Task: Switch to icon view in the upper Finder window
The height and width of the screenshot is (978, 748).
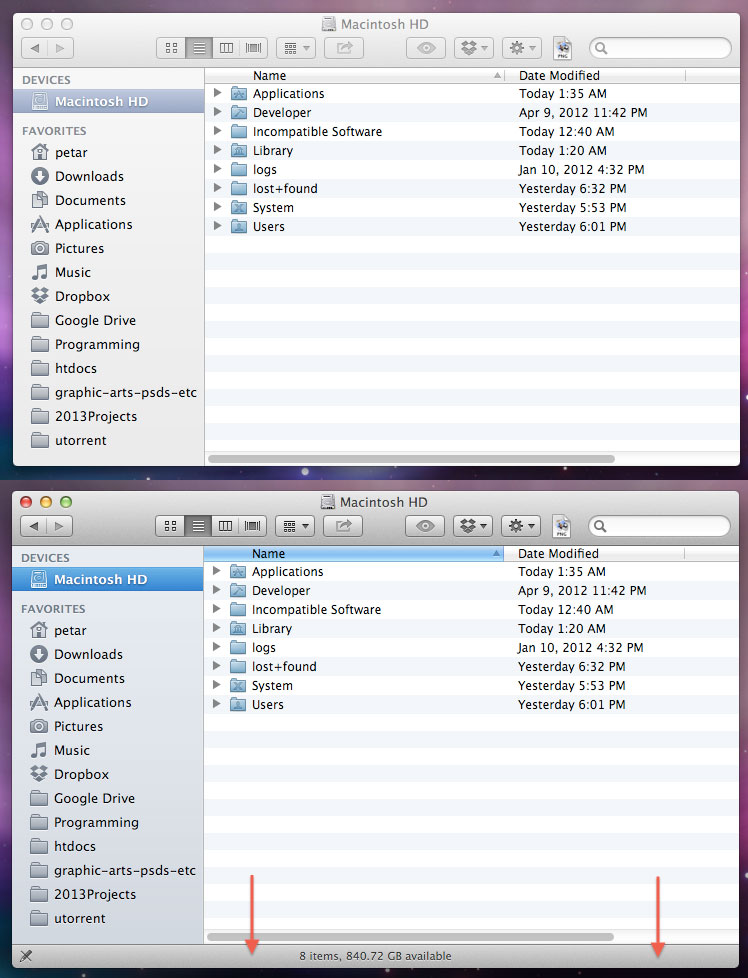Action: click(171, 48)
